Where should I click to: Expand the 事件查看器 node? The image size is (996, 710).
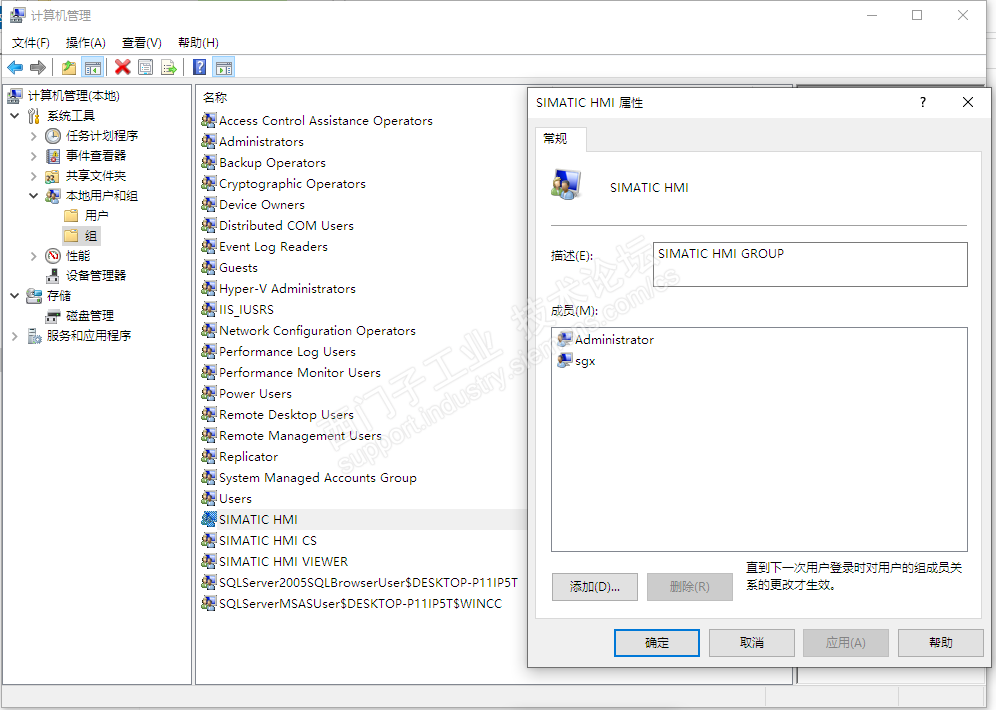click(x=34, y=156)
